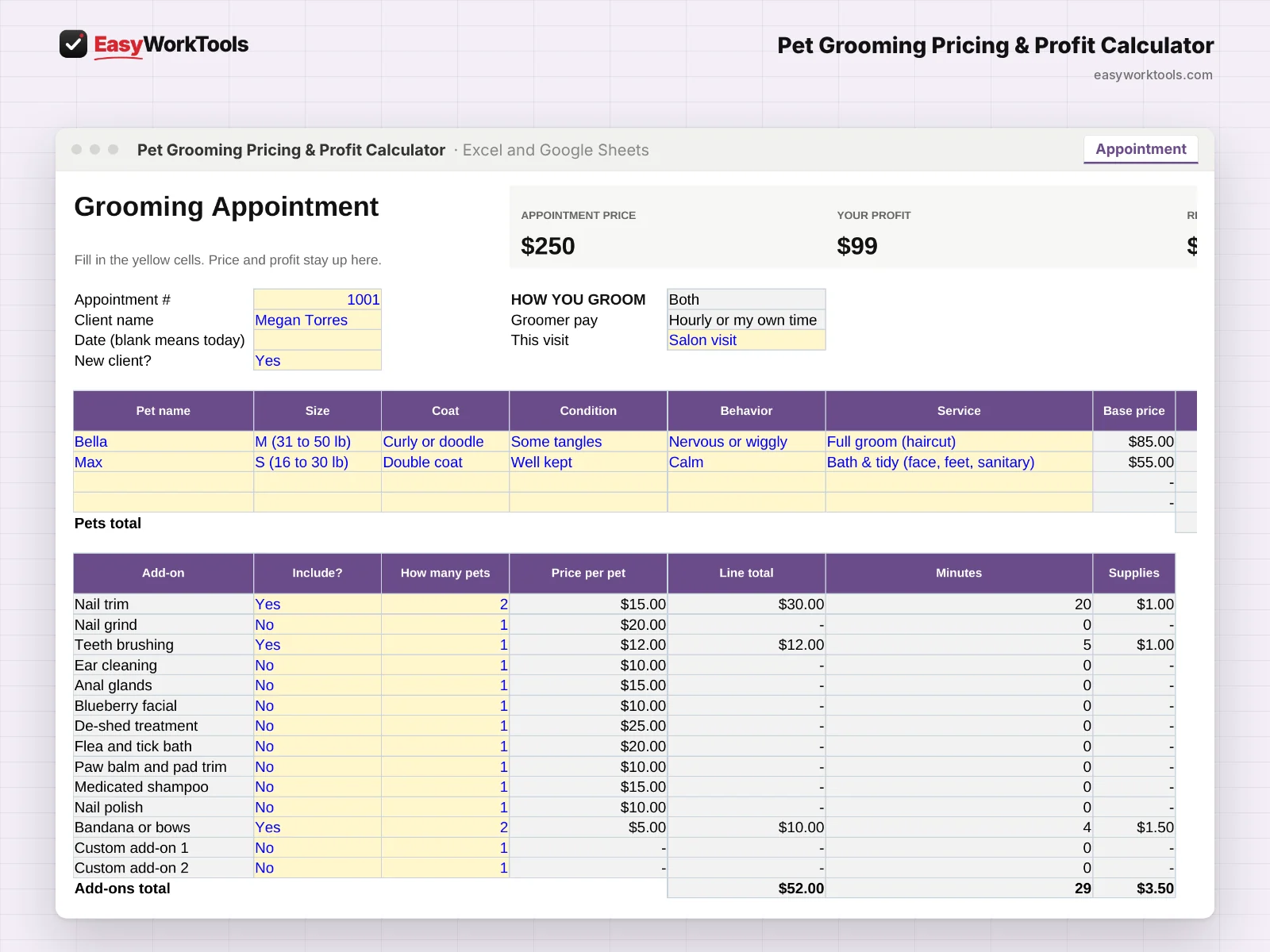Toggle Include? for Bandana or bows

click(x=317, y=827)
